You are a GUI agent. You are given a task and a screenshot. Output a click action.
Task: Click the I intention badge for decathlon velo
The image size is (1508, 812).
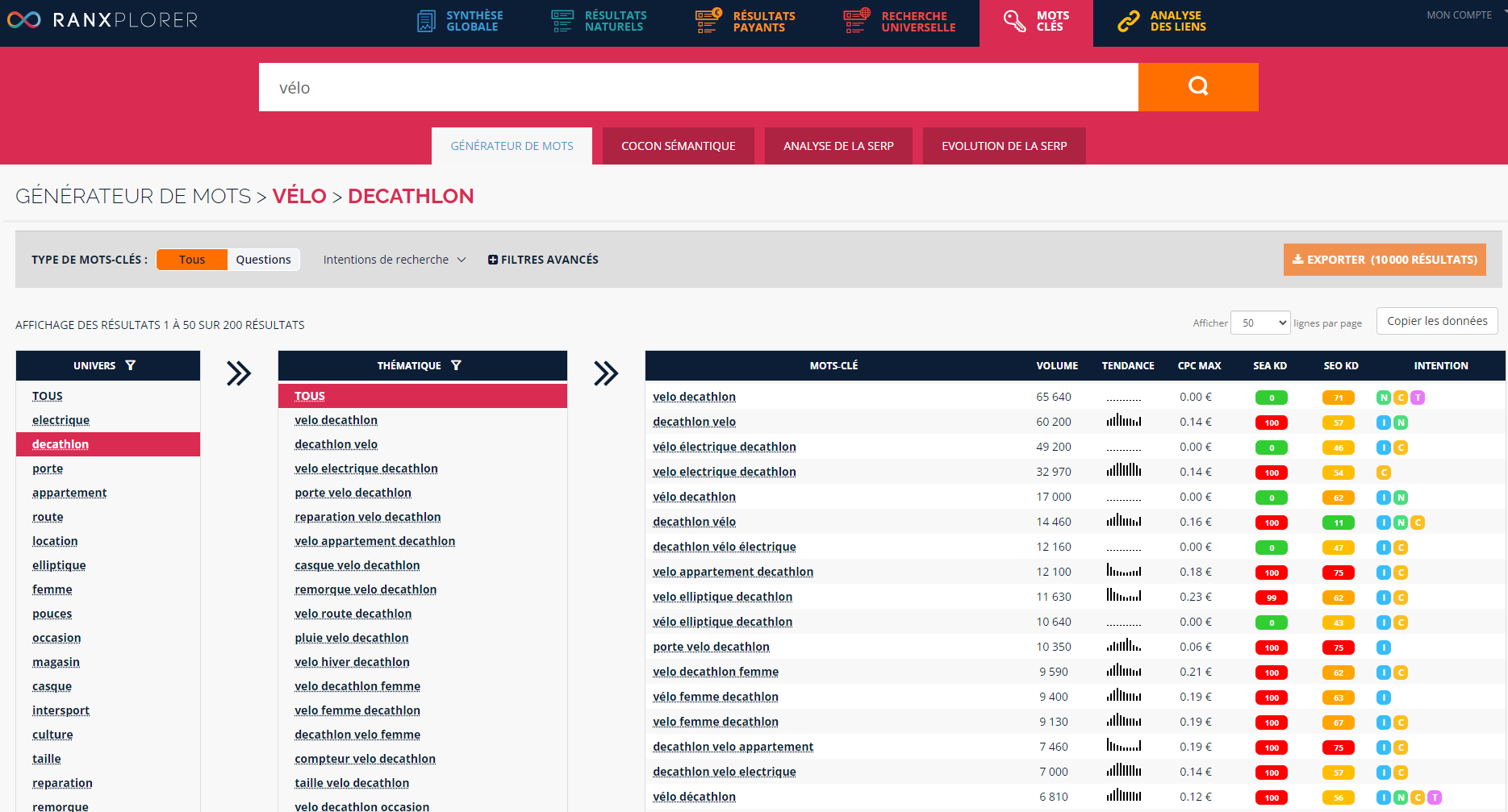[1384, 423]
